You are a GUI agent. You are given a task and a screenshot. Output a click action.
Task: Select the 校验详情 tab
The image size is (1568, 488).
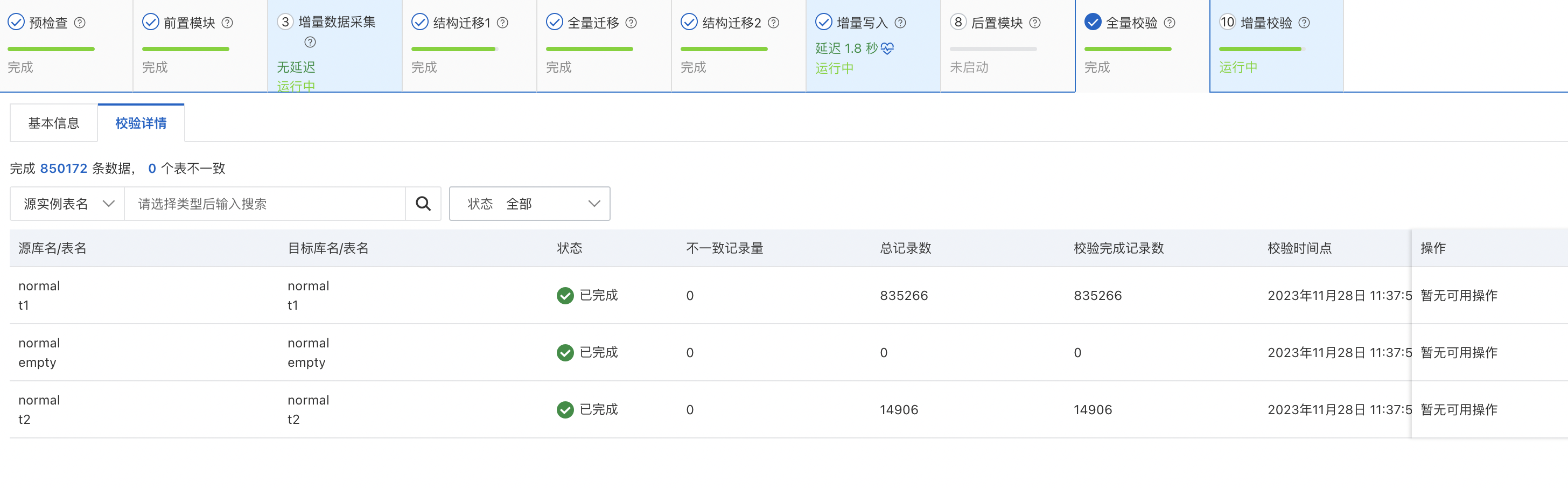tap(141, 123)
